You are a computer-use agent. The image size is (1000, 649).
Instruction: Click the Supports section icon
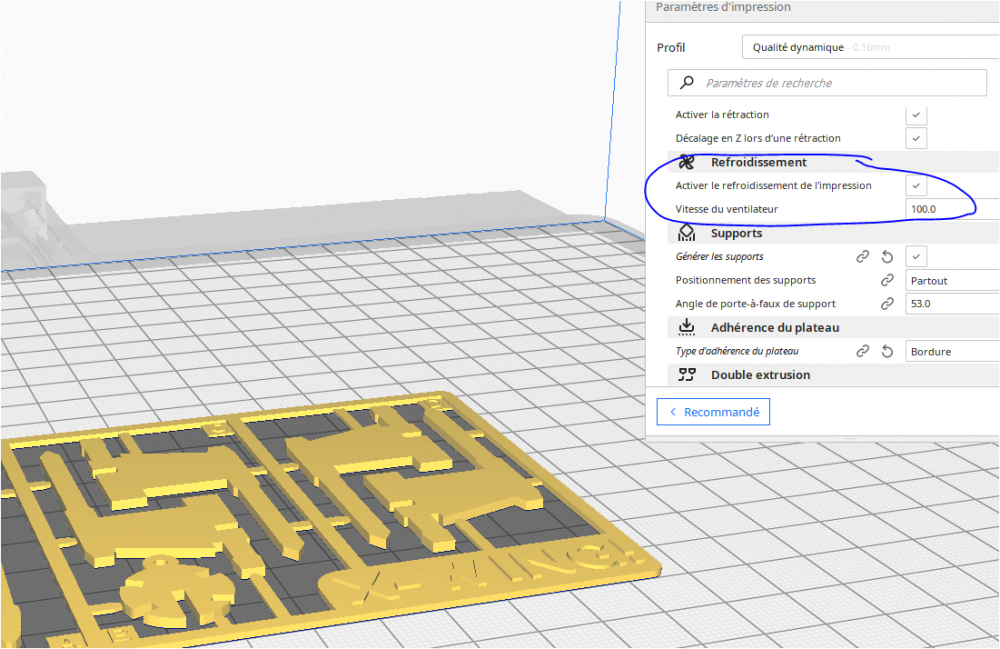pyautogui.click(x=686, y=233)
